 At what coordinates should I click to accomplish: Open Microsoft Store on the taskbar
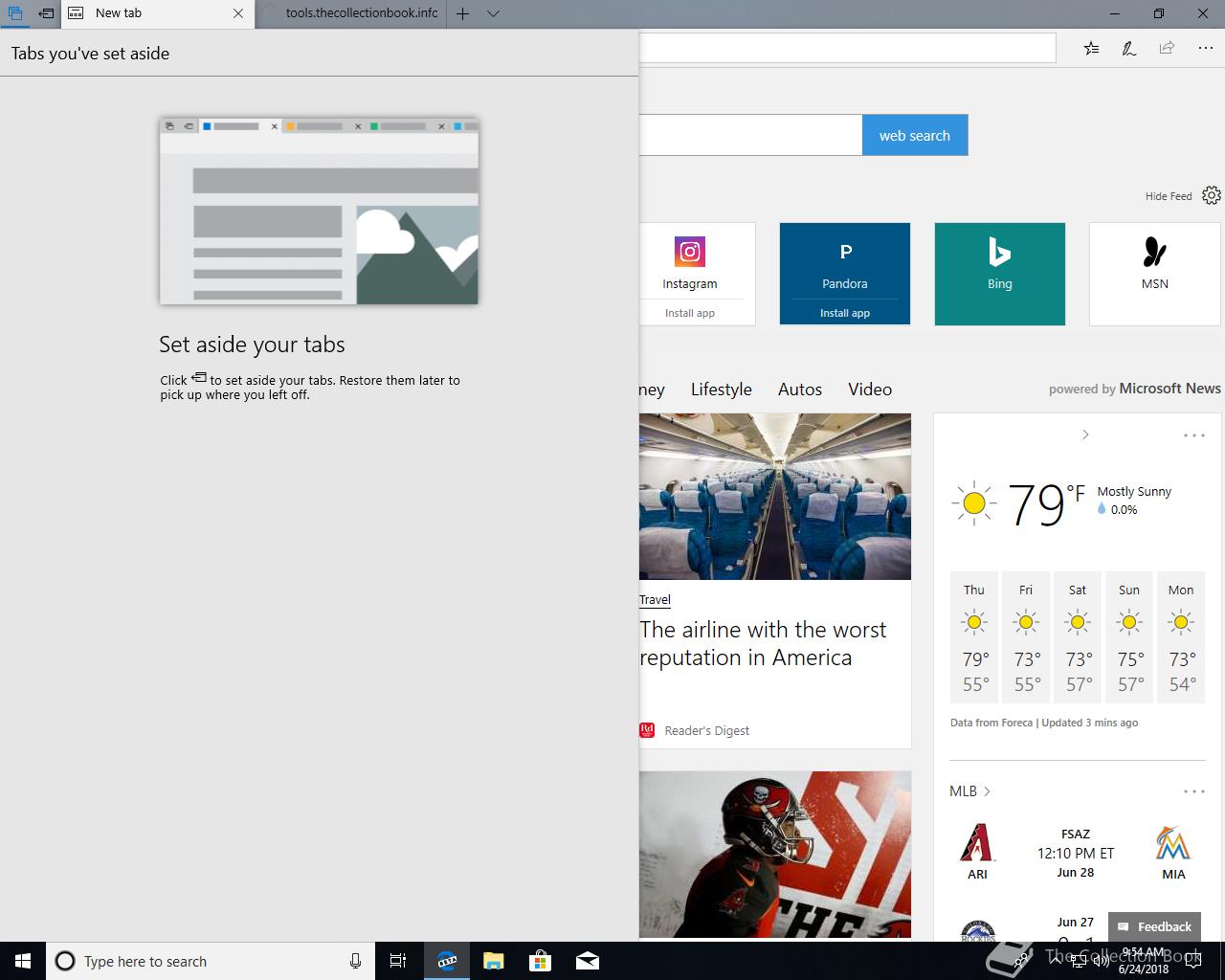click(x=540, y=961)
